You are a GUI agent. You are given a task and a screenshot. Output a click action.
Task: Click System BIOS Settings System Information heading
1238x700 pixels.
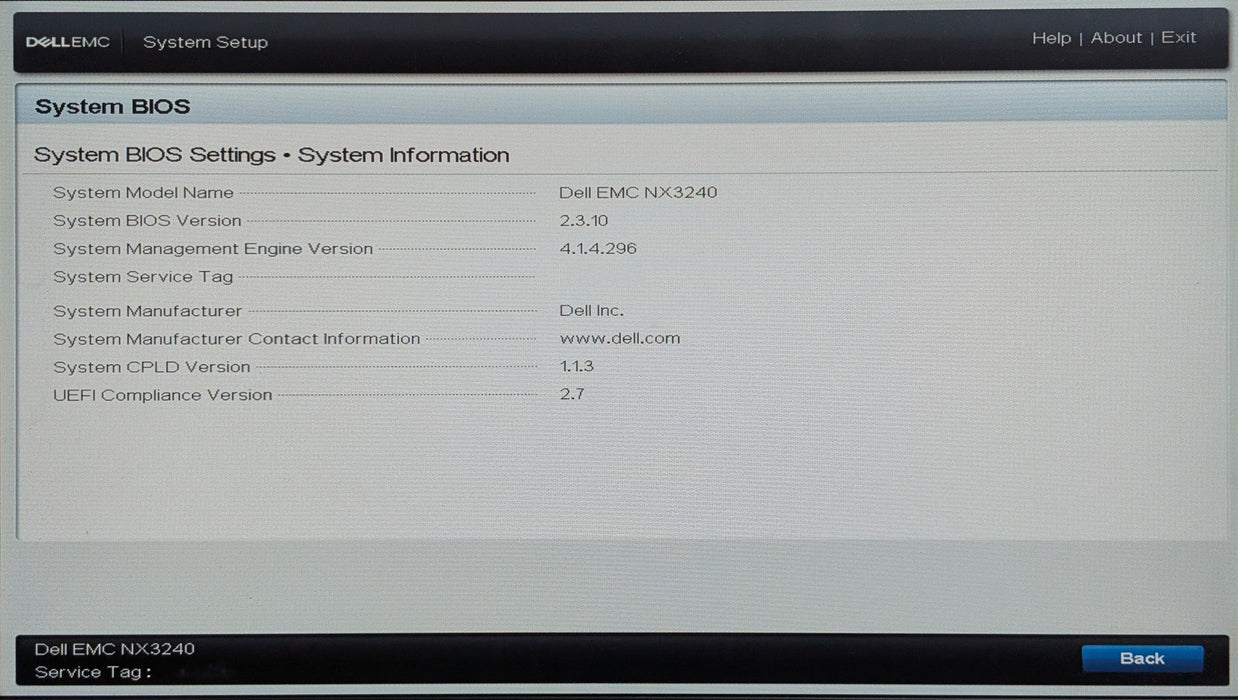coord(272,155)
